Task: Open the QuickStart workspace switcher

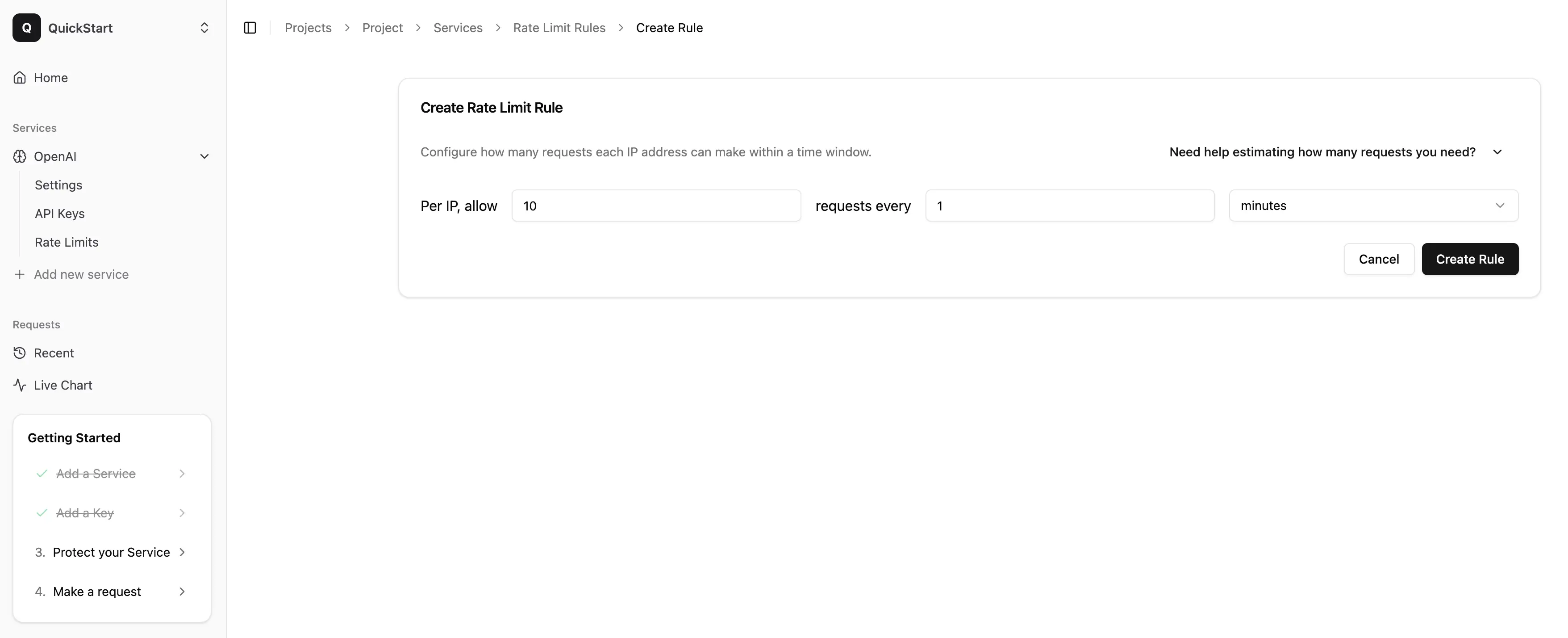Action: pyautogui.click(x=204, y=27)
